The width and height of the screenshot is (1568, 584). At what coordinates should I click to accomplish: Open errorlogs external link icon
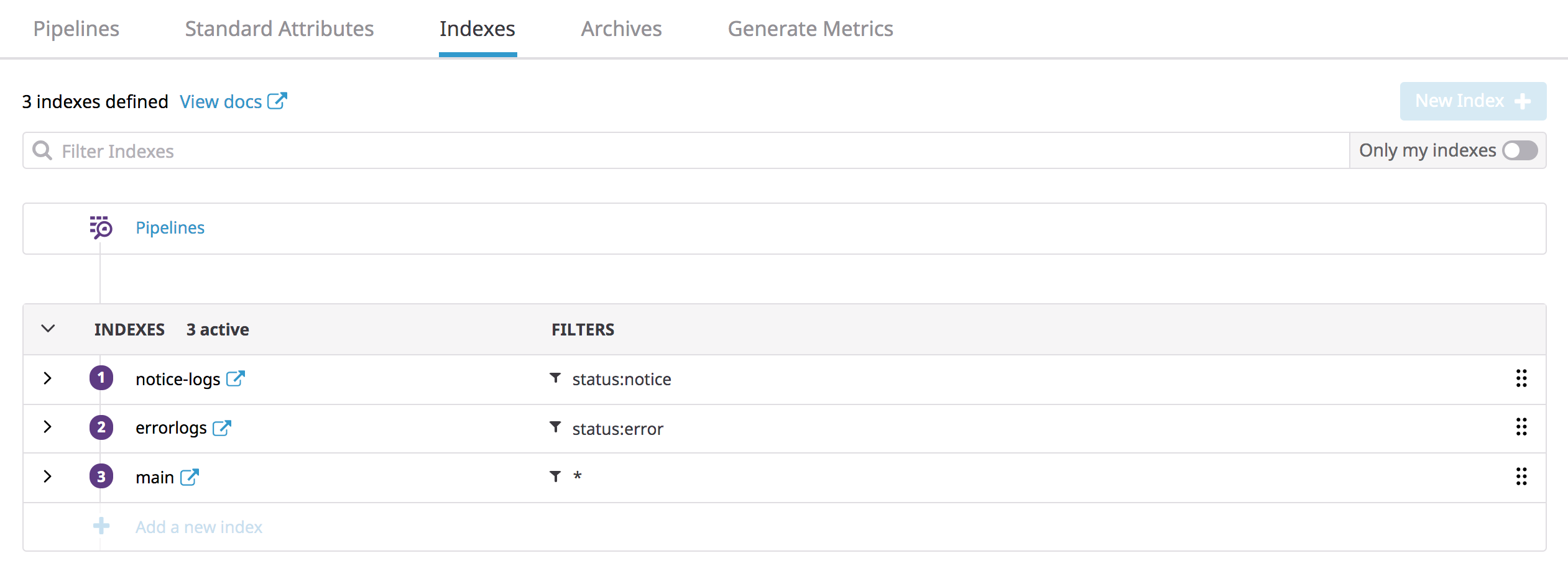(x=222, y=428)
